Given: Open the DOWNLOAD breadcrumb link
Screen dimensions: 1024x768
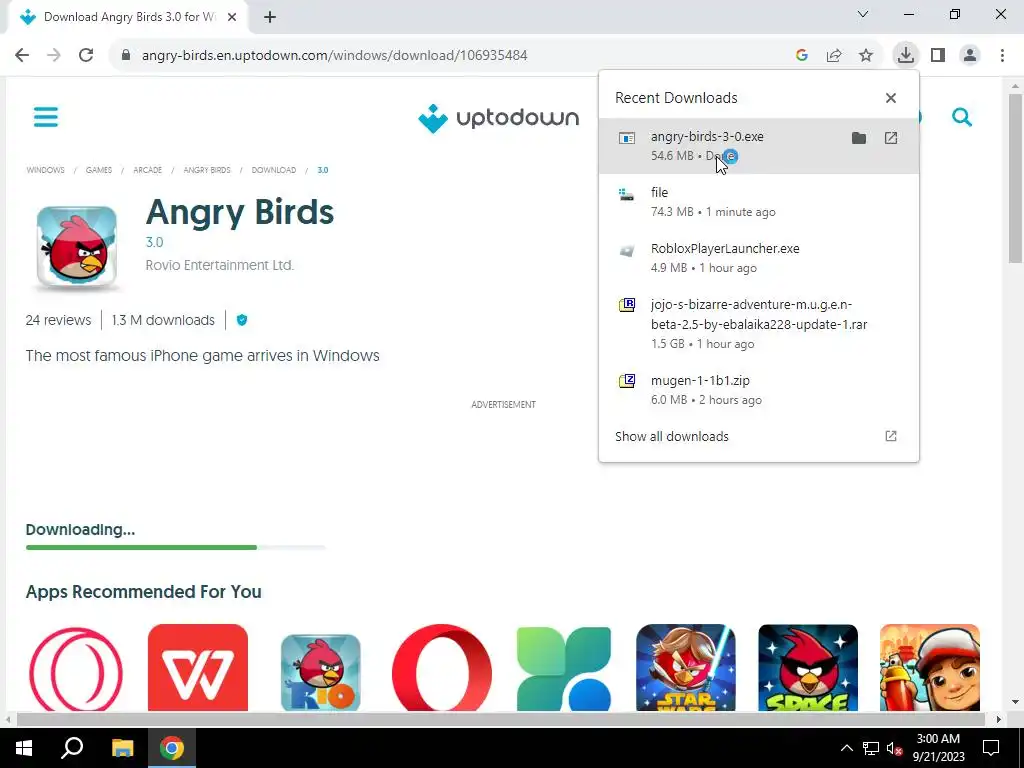Looking at the screenshot, I should [274, 170].
